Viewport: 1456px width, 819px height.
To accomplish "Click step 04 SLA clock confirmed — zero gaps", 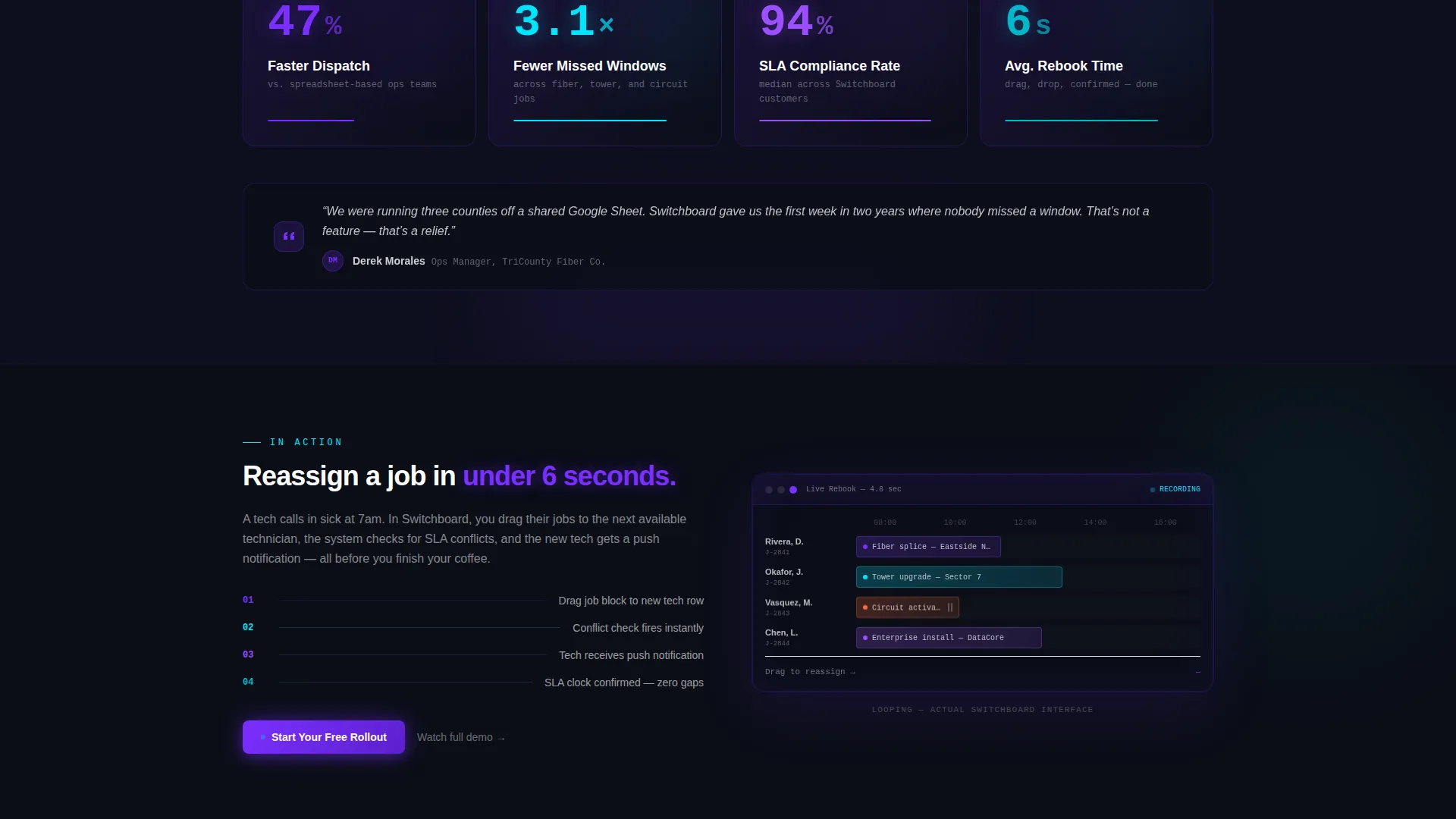I will [473, 682].
